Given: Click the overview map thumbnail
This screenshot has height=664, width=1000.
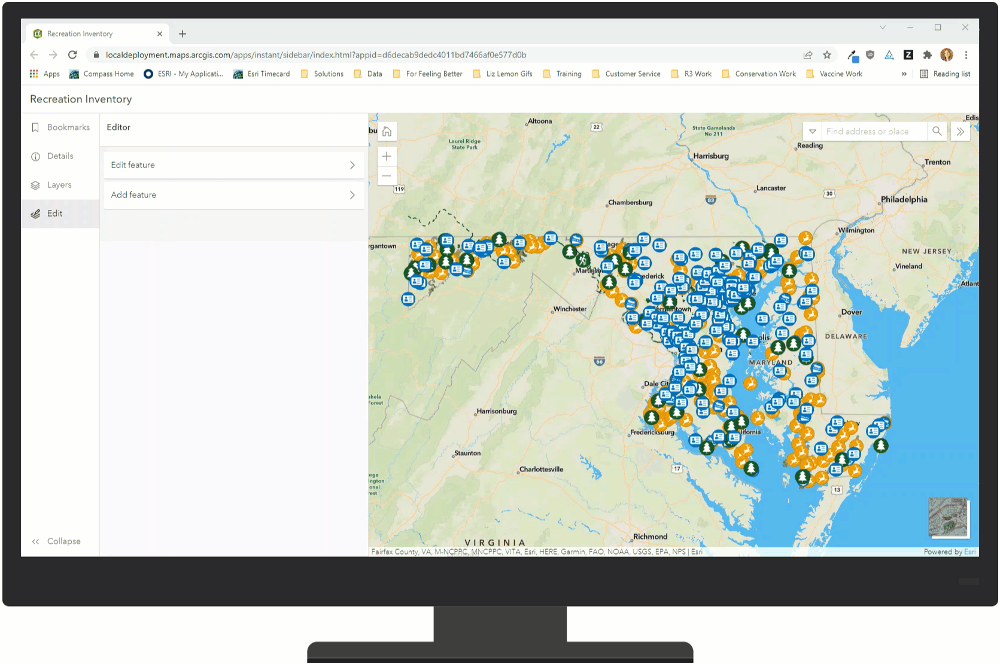Looking at the screenshot, I should 946,516.
